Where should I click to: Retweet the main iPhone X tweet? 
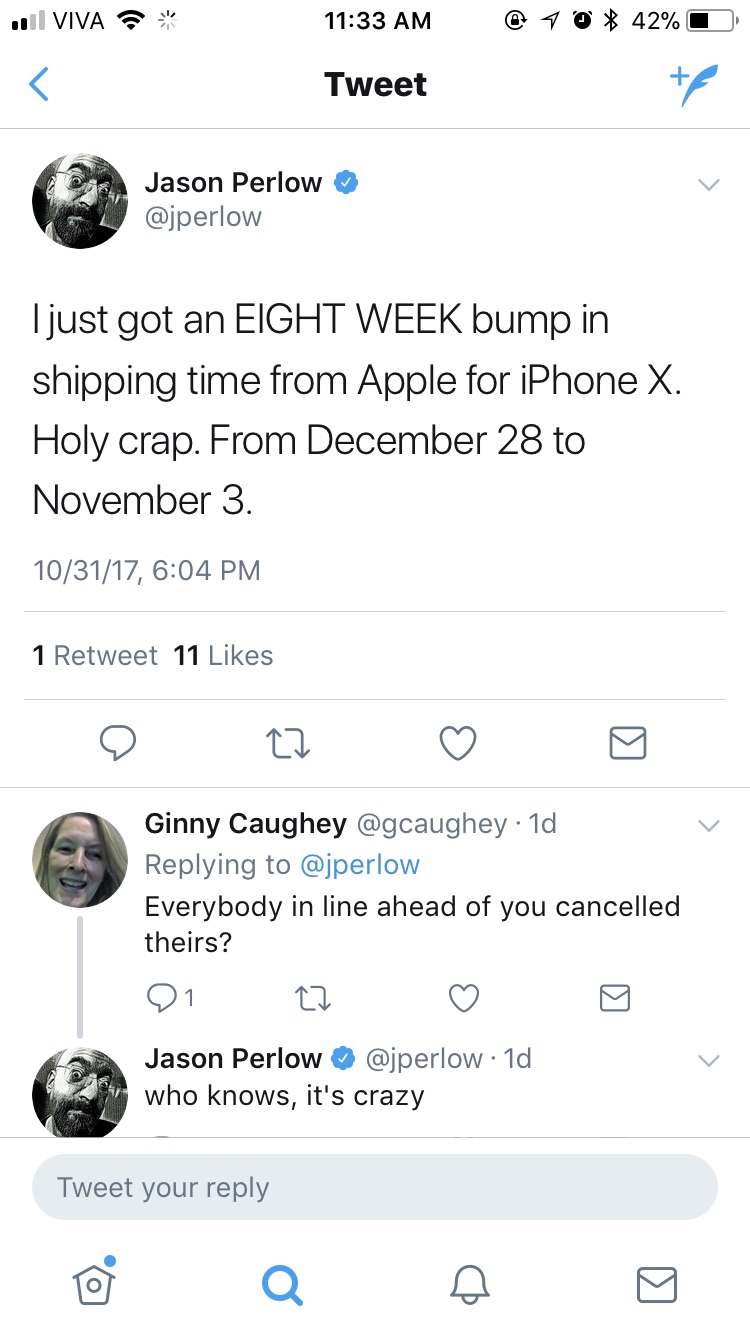[x=289, y=742]
